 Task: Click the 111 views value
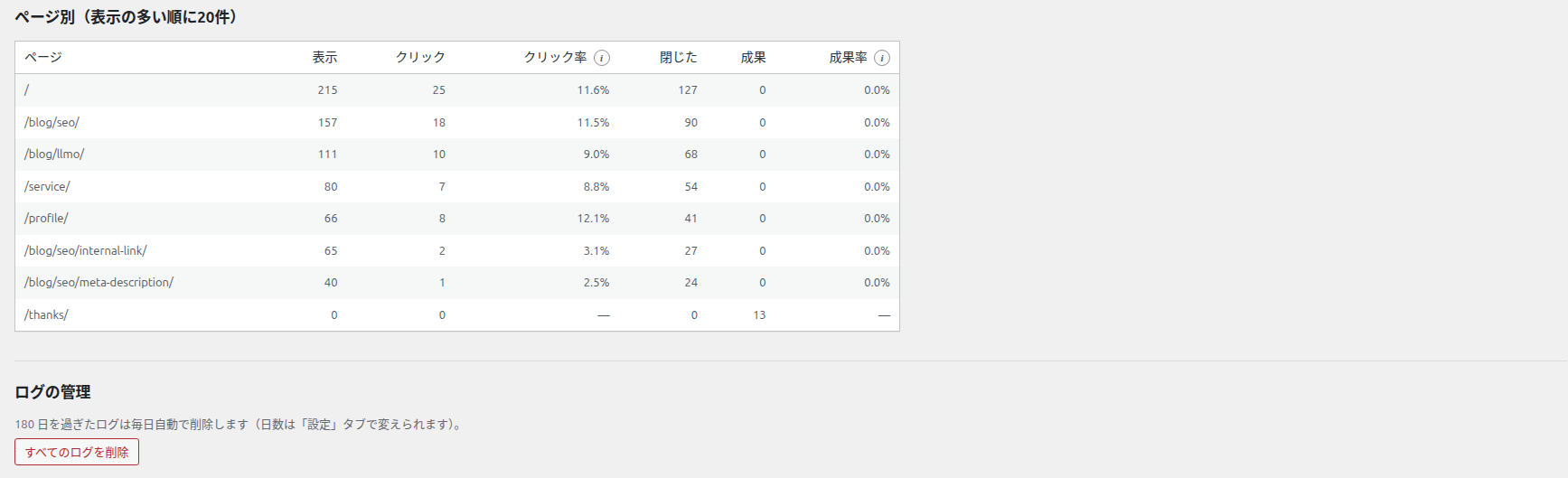point(327,155)
